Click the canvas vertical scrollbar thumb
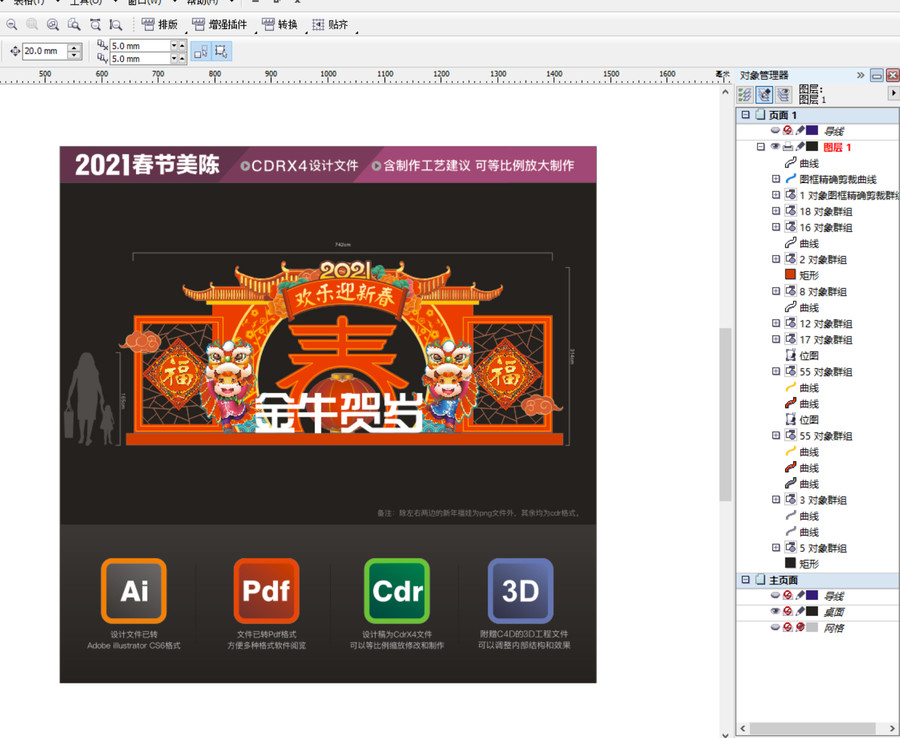This screenshot has height=738, width=900. (726, 414)
